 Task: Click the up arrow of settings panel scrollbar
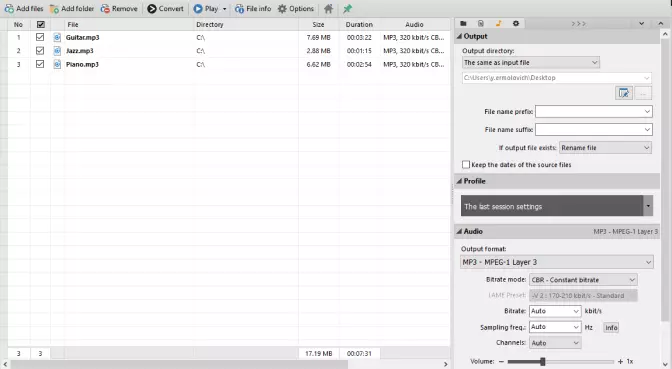click(665, 34)
